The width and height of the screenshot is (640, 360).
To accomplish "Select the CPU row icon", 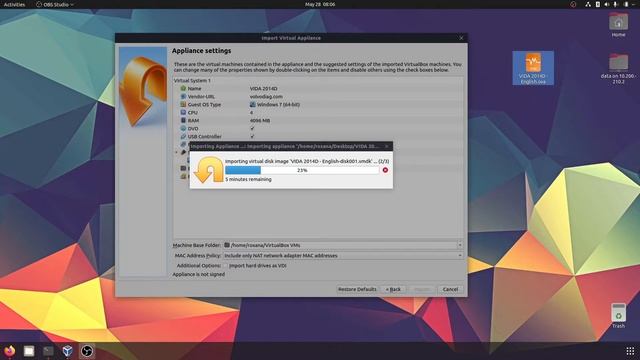I will point(183,112).
